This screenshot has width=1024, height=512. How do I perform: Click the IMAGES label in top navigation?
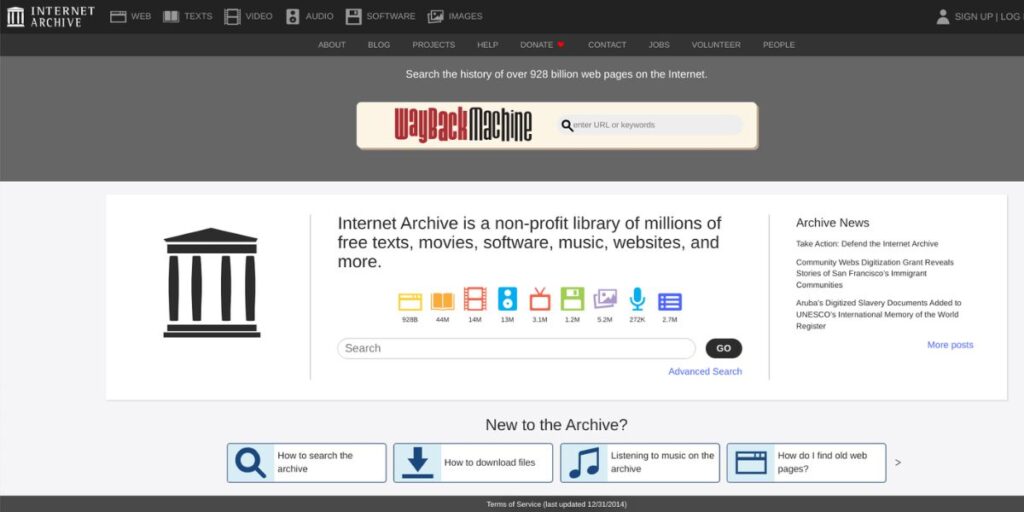[466, 16]
